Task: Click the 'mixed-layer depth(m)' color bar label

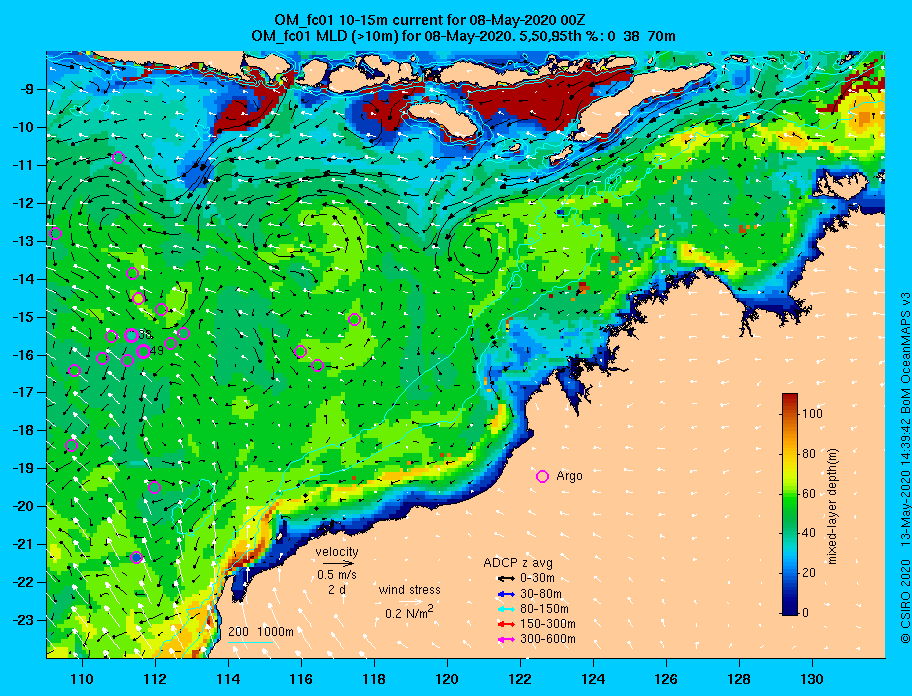Action: point(832,506)
